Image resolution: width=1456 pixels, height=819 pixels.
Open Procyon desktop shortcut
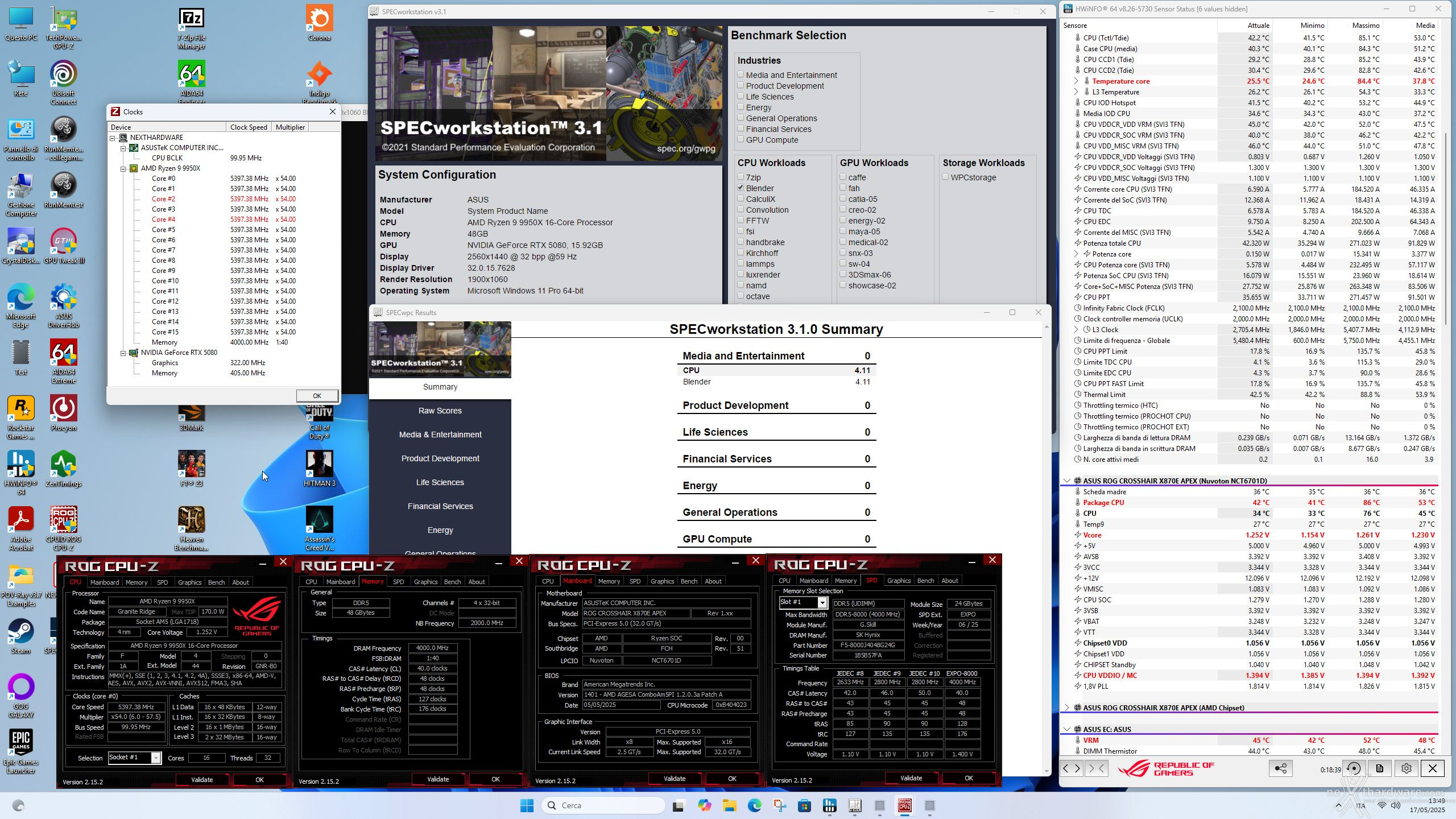63,413
